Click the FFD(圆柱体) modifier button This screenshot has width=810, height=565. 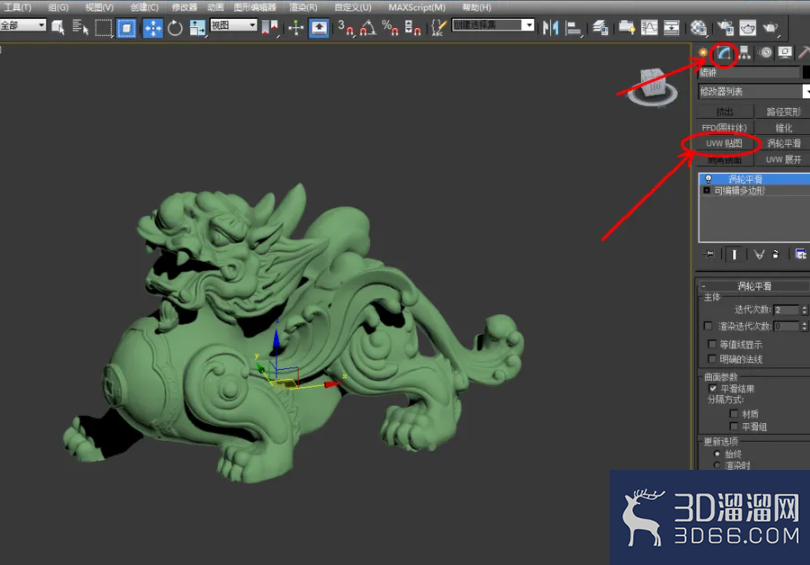[x=724, y=128]
